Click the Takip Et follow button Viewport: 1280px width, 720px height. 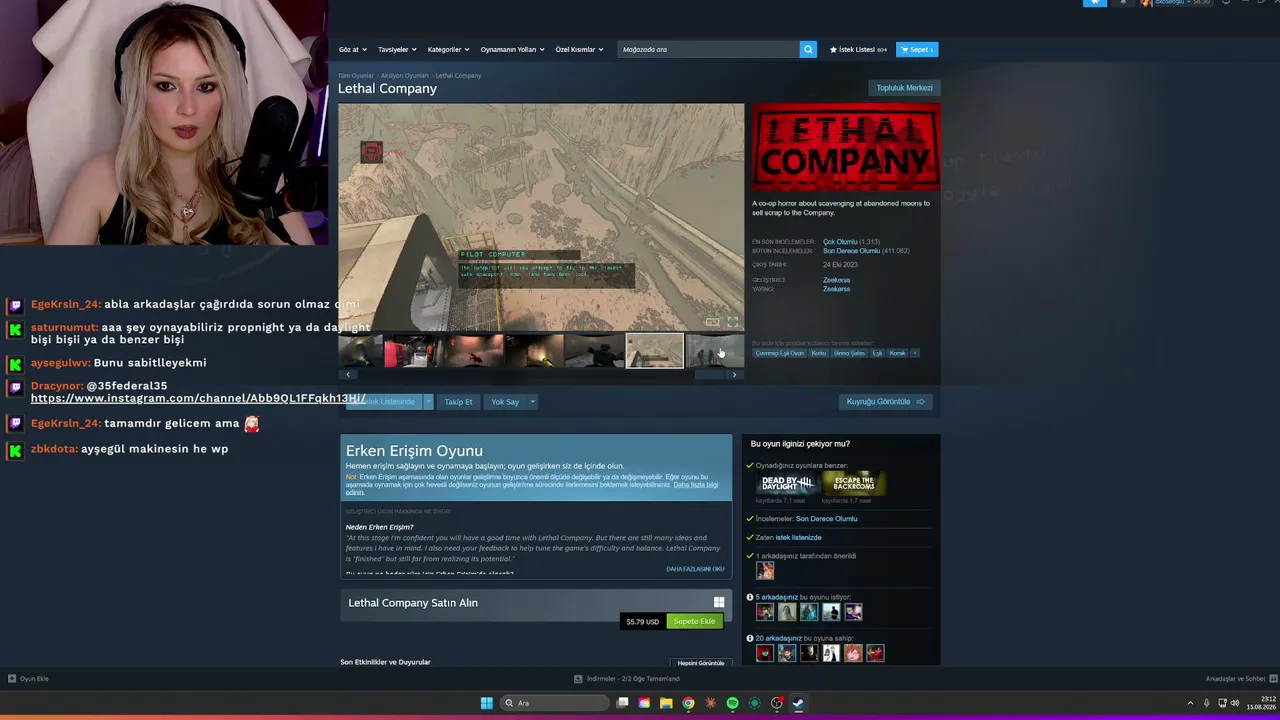[x=458, y=402]
